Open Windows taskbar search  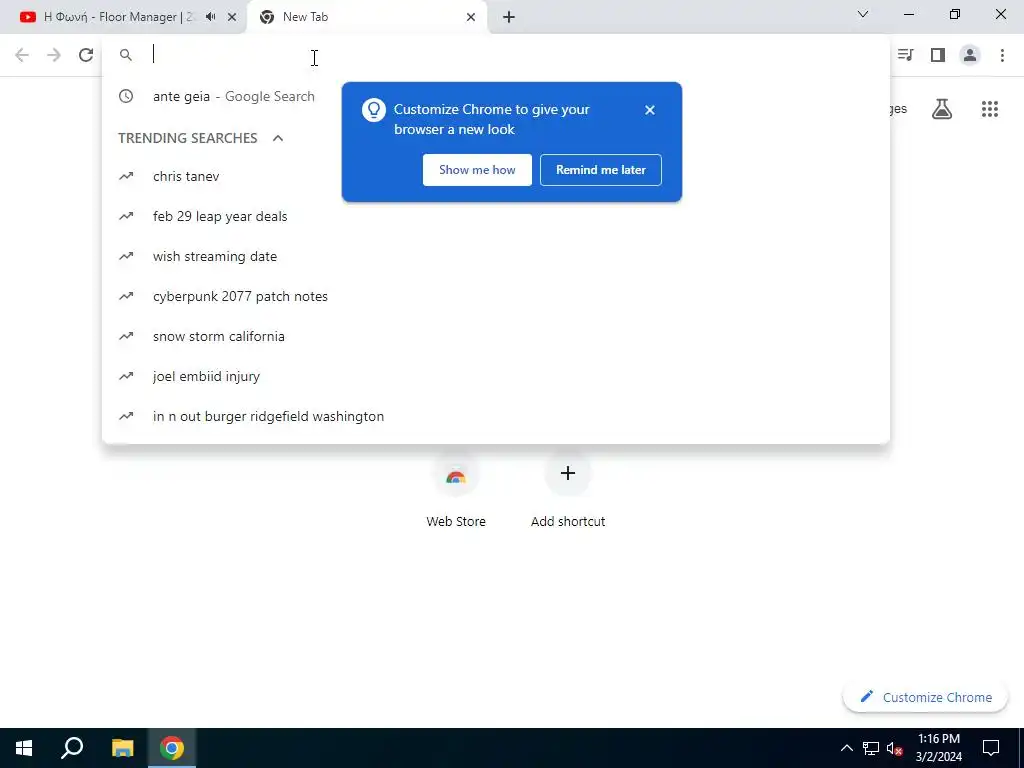point(72,748)
